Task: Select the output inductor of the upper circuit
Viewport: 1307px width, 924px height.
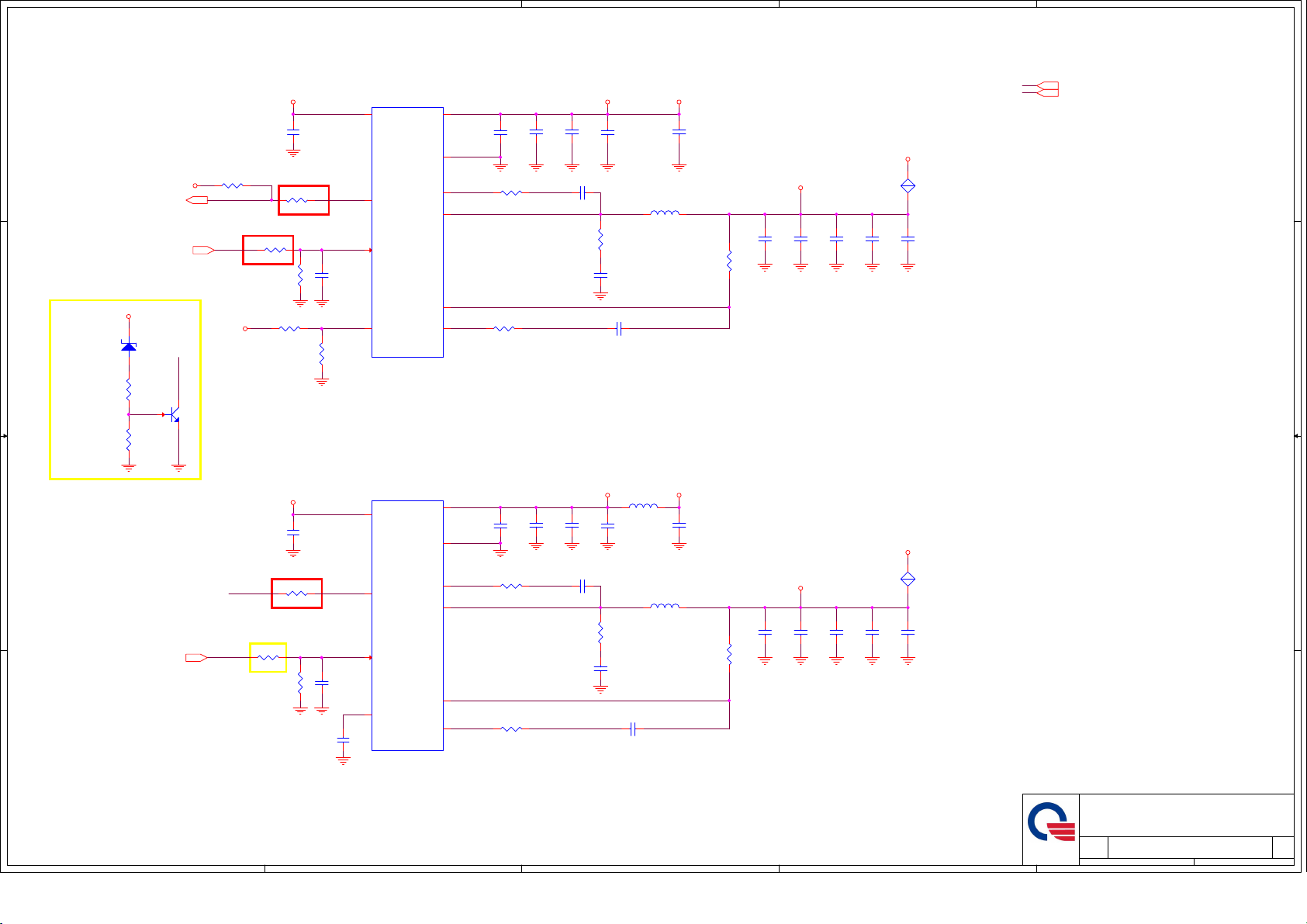Action: [665, 213]
